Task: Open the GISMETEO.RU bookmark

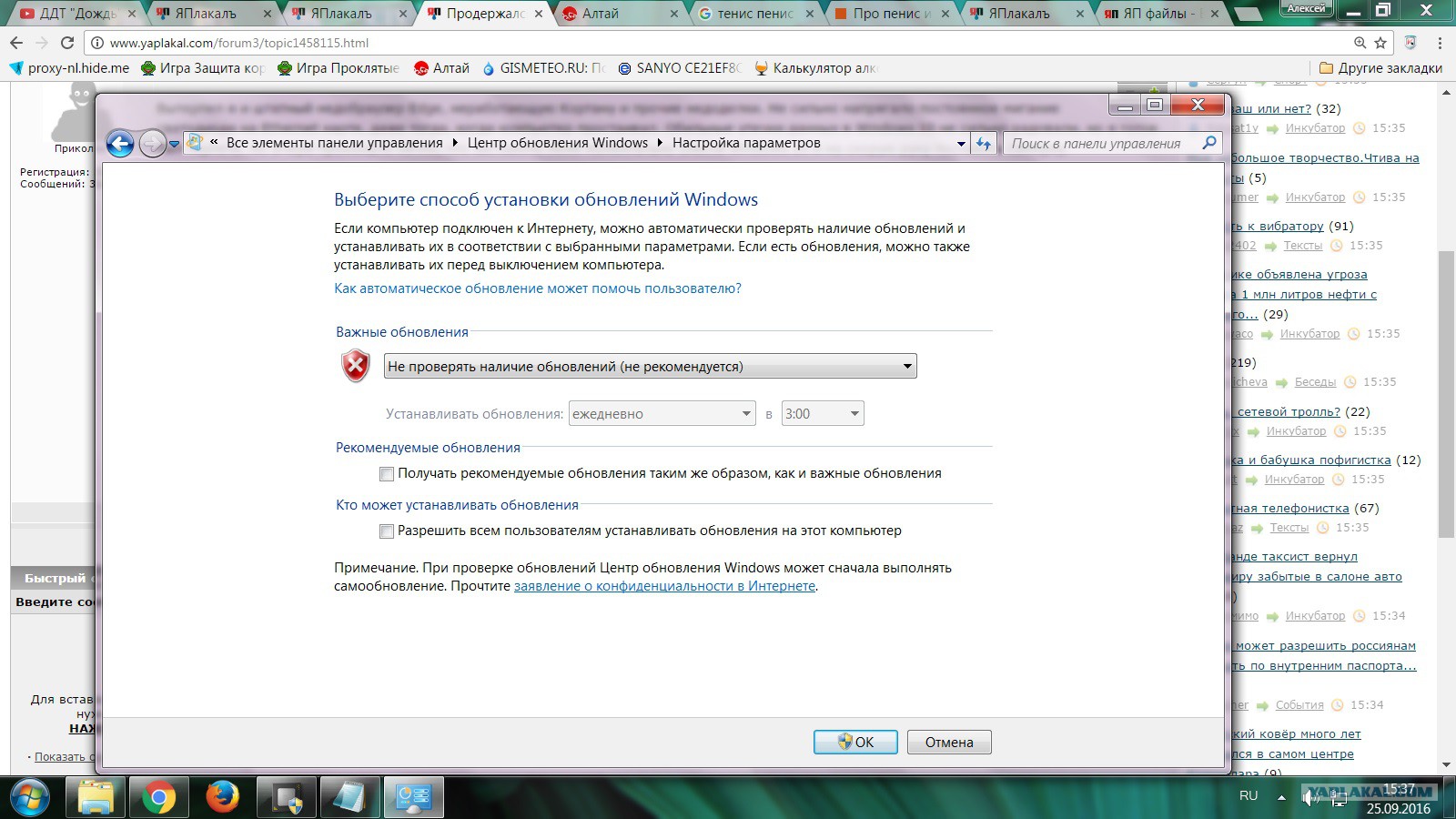Action: click(543, 67)
